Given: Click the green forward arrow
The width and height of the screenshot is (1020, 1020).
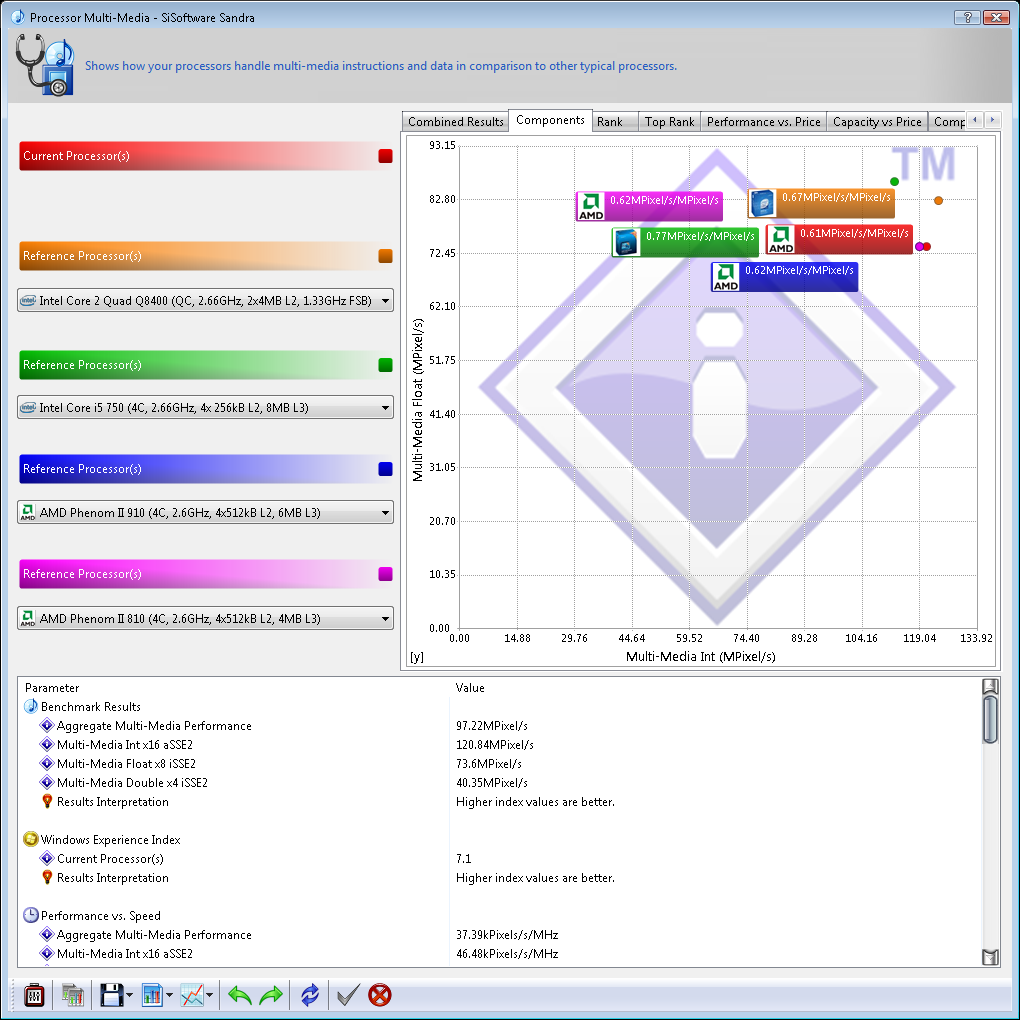Looking at the screenshot, I should [271, 995].
